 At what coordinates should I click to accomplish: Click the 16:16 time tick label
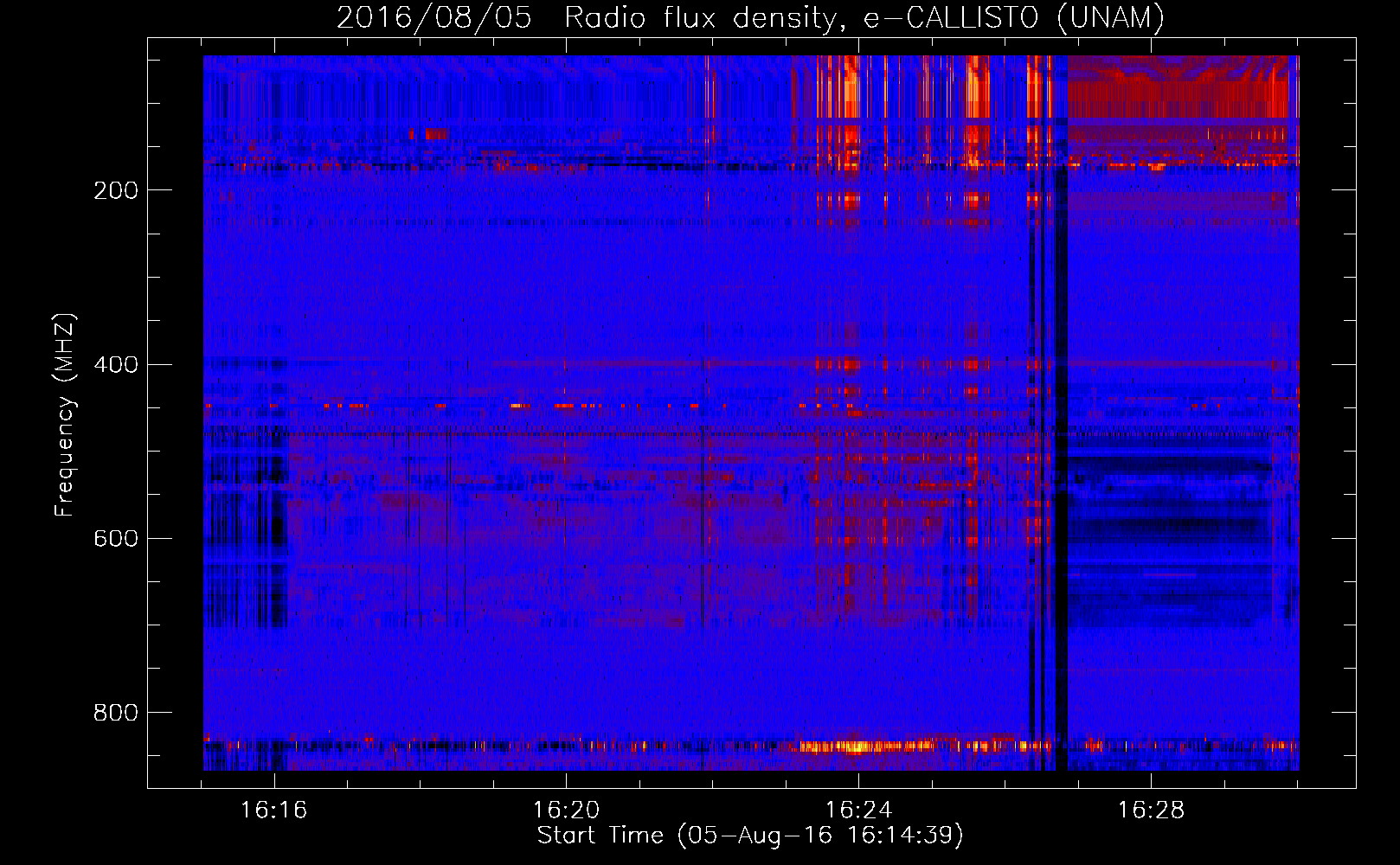click(x=273, y=811)
